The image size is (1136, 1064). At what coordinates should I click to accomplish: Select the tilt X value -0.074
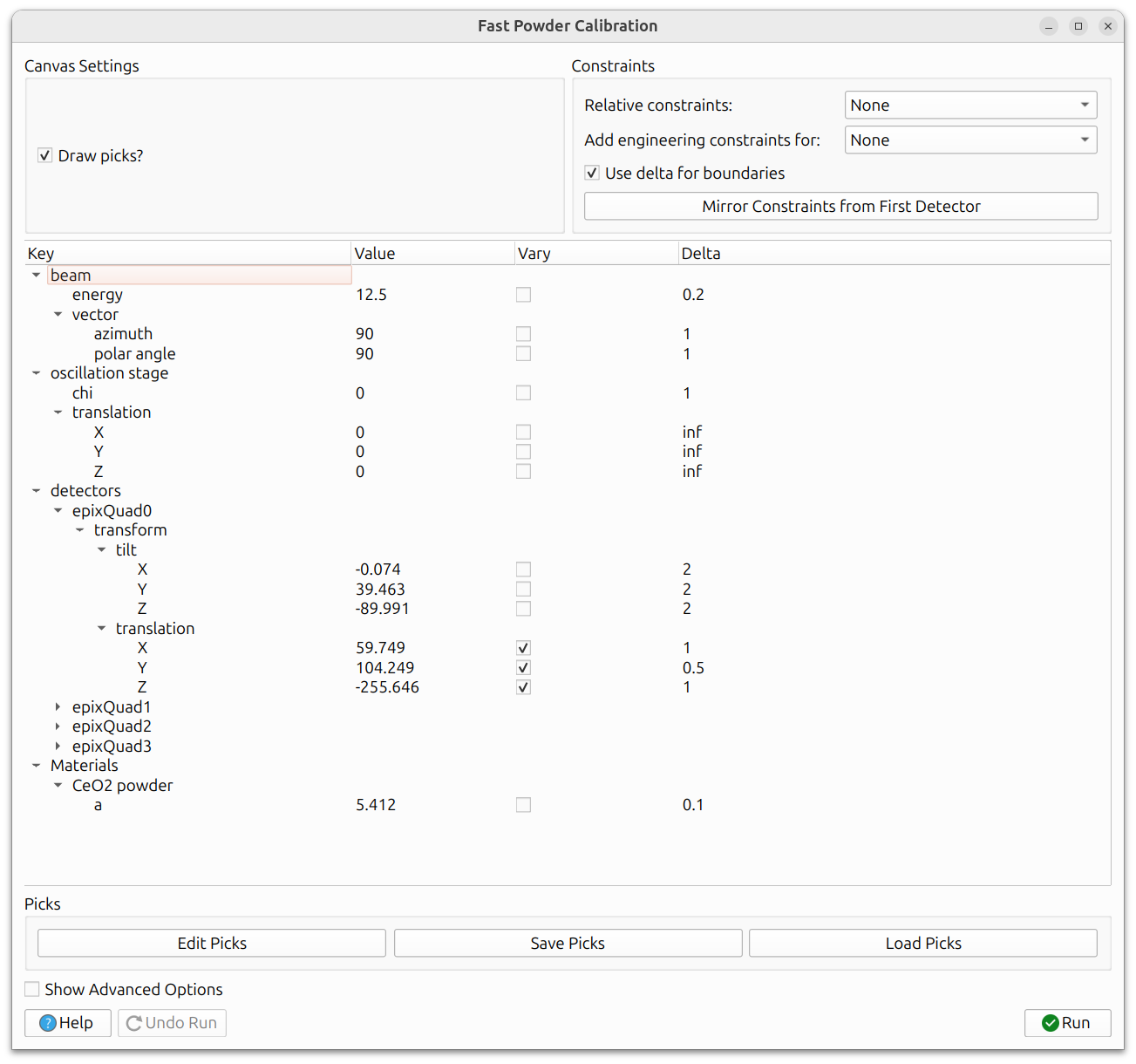378,570
